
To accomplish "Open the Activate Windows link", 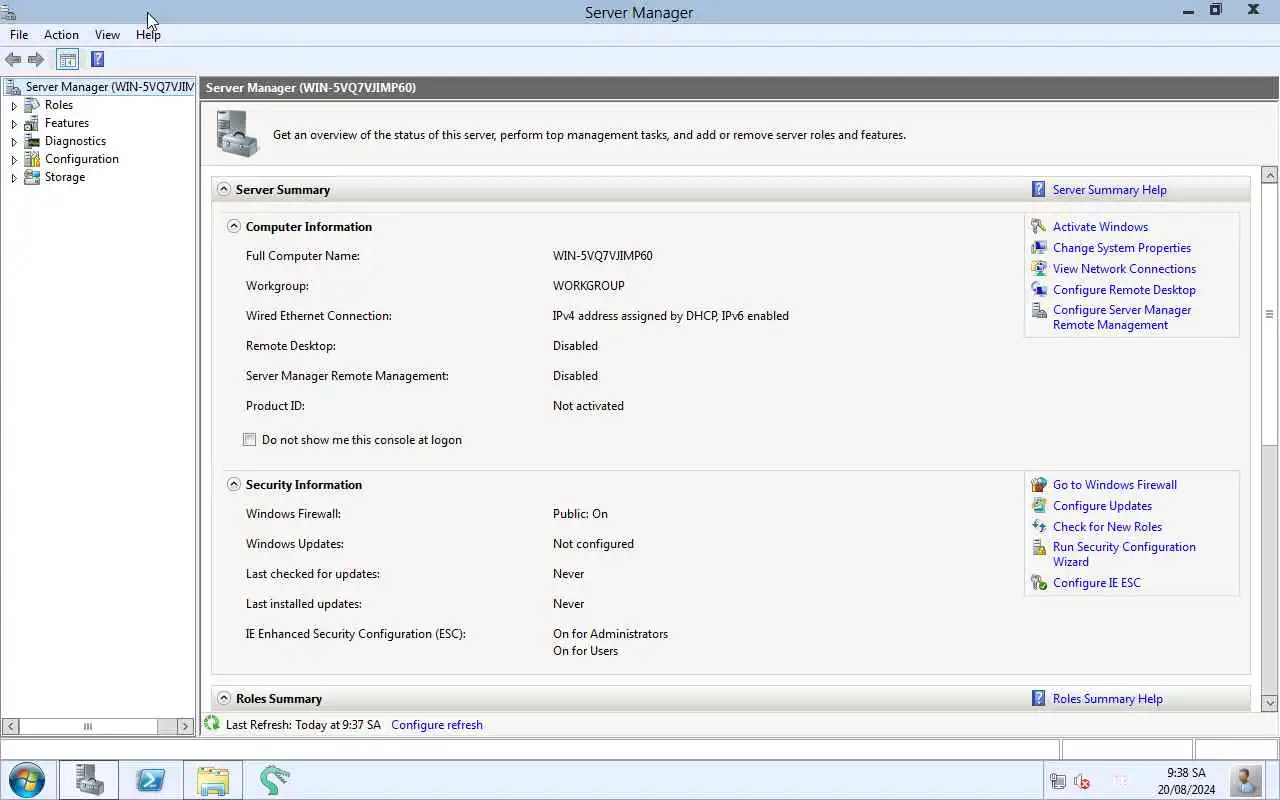I will (1100, 227).
